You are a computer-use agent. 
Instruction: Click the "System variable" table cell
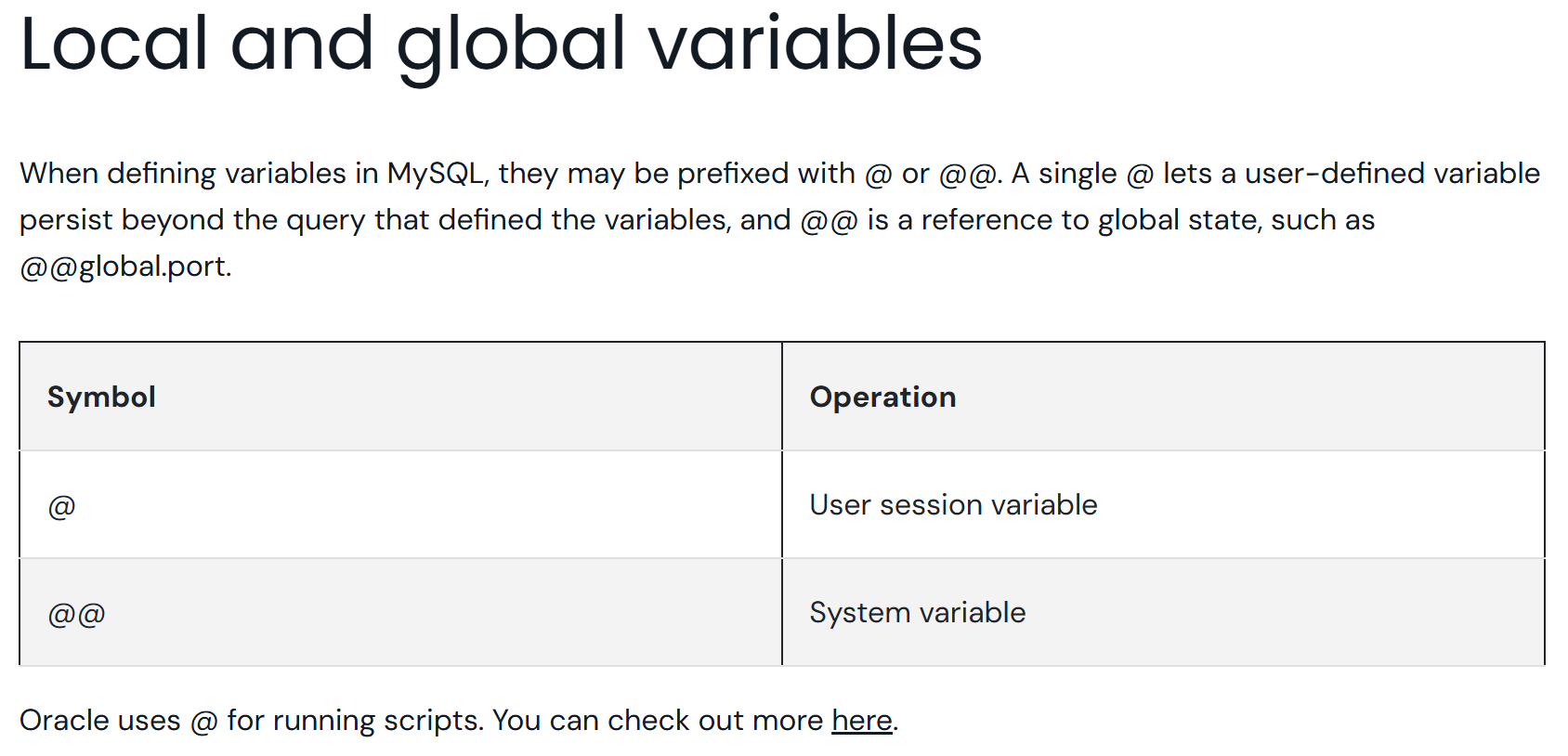tap(917, 613)
